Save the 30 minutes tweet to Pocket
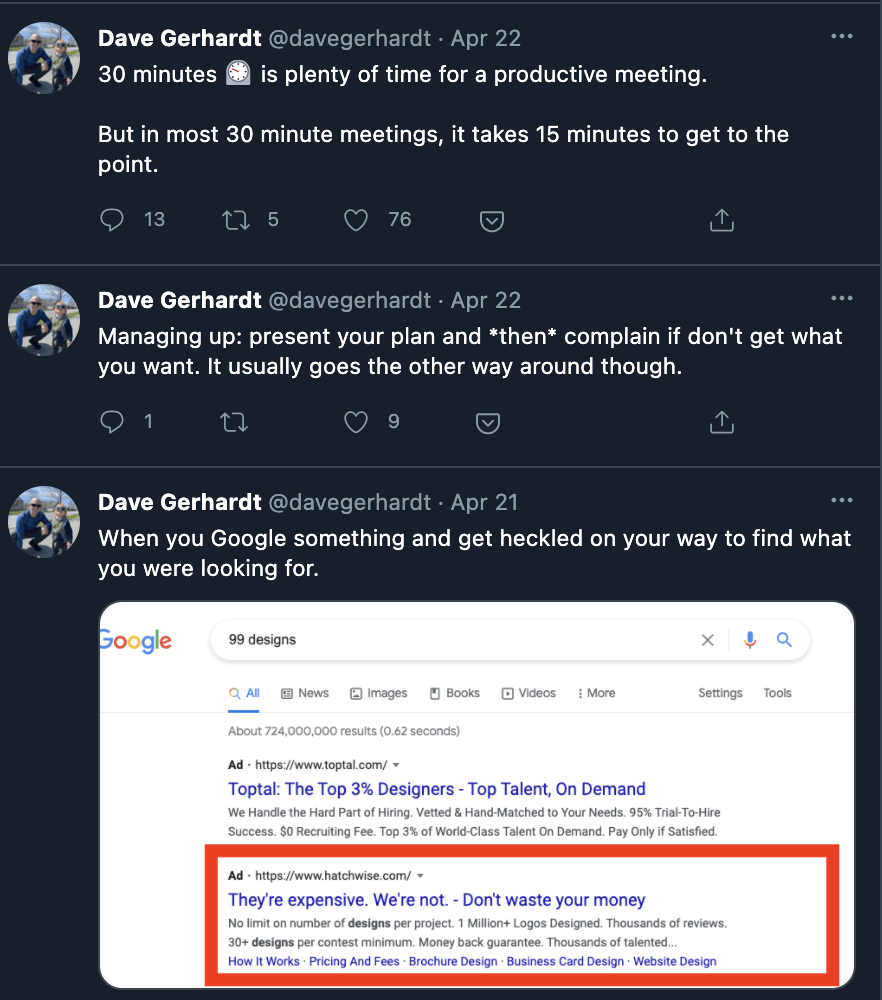Screen dimensions: 882x1000 491,221
